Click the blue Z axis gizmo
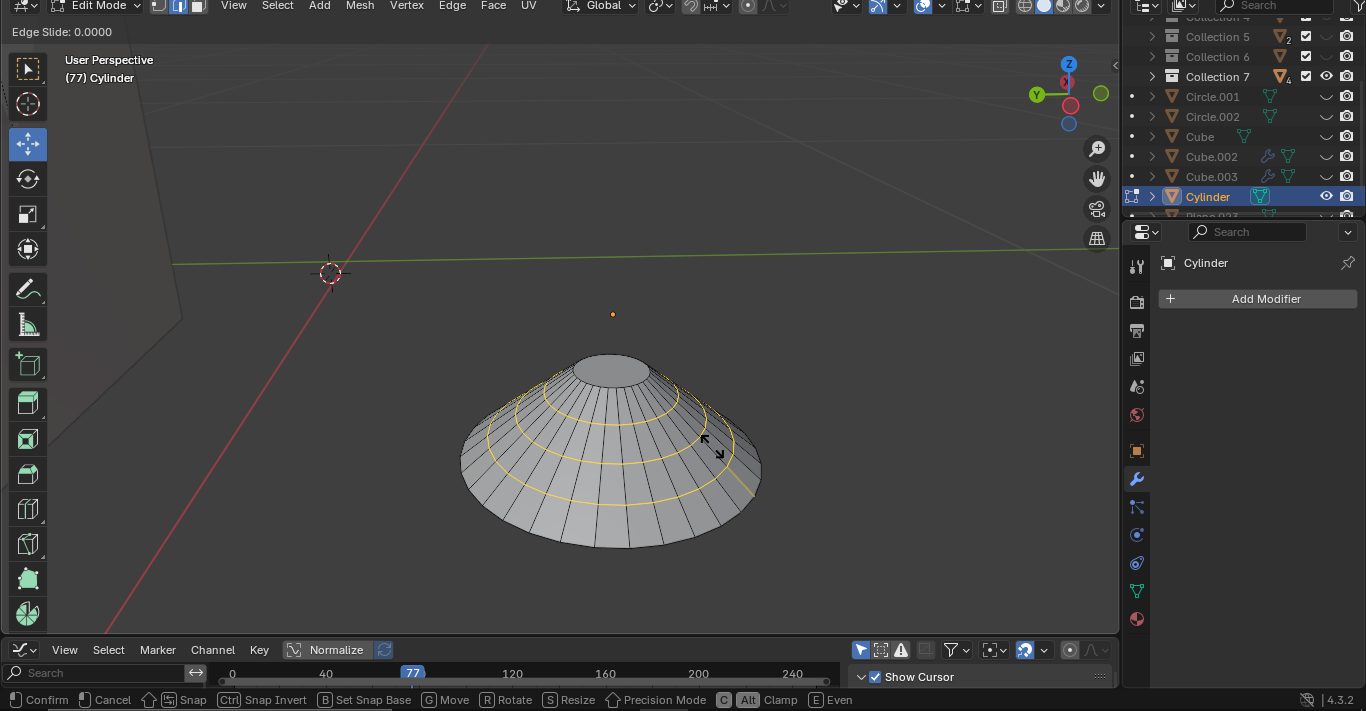Viewport: 1366px width, 711px height. (1069, 64)
